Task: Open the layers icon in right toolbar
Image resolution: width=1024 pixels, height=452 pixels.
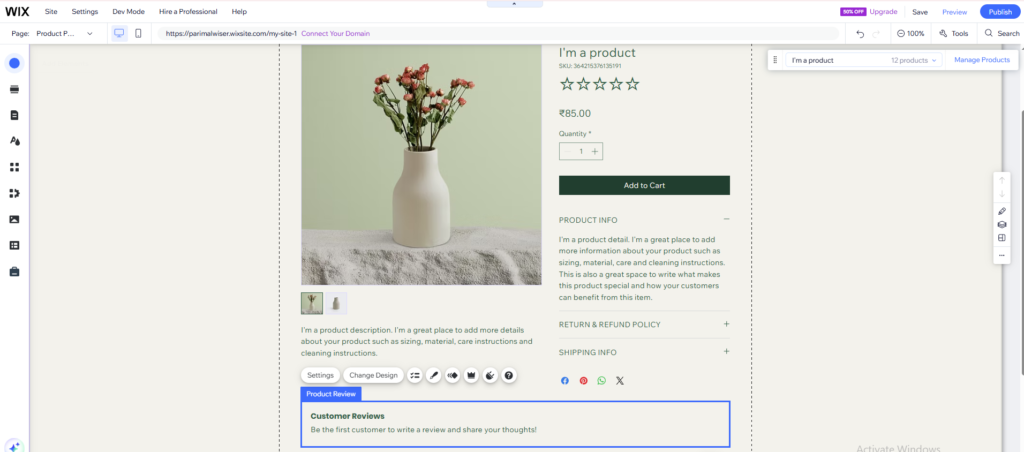Action: click(1001, 225)
